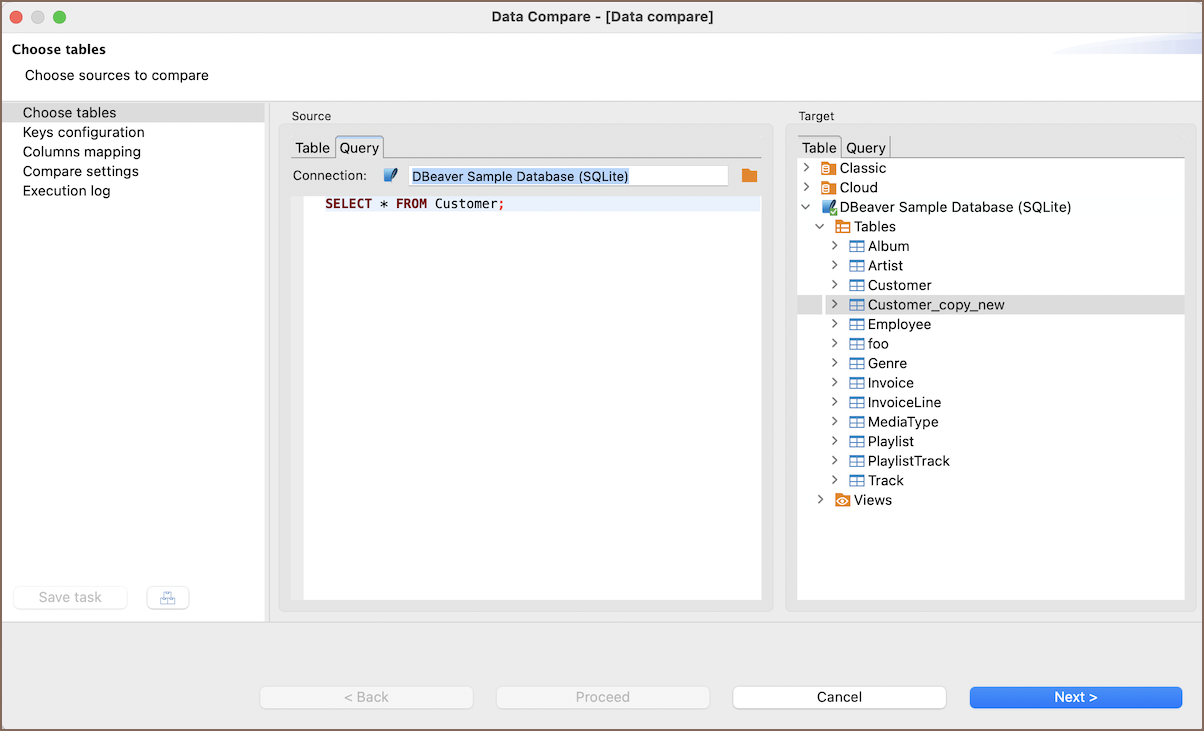Expand the Customer_copy_new table

[834, 305]
